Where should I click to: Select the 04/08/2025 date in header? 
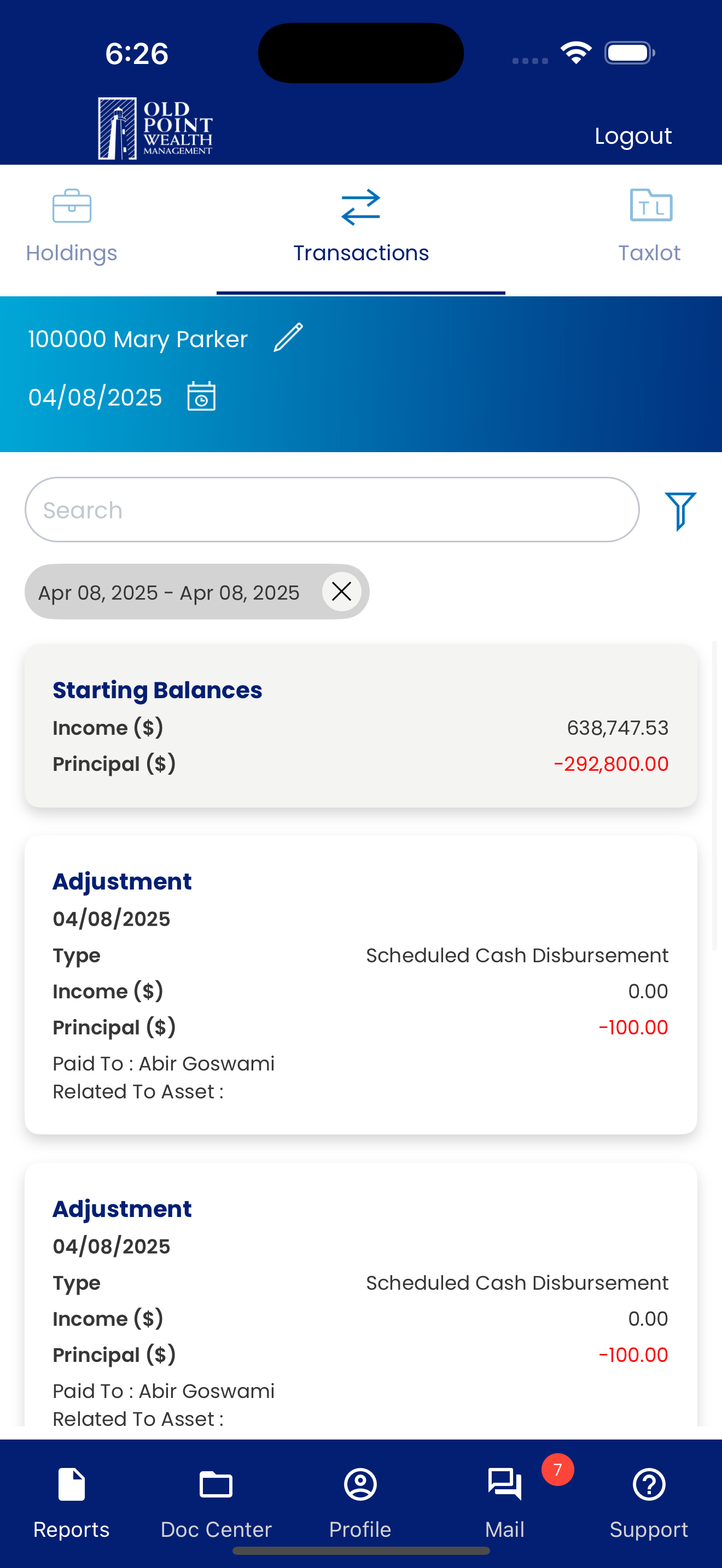point(95,397)
